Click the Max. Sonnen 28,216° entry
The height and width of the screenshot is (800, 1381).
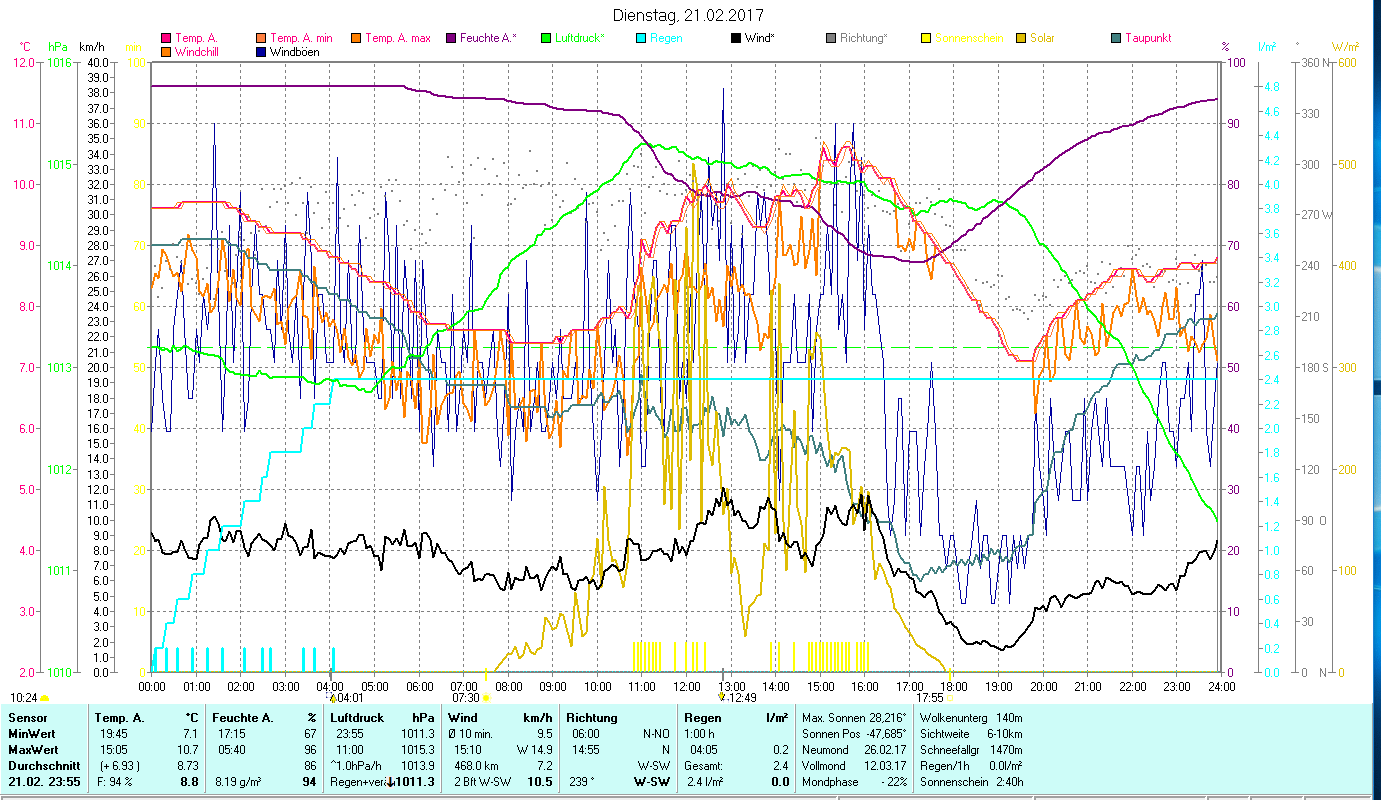click(x=854, y=718)
